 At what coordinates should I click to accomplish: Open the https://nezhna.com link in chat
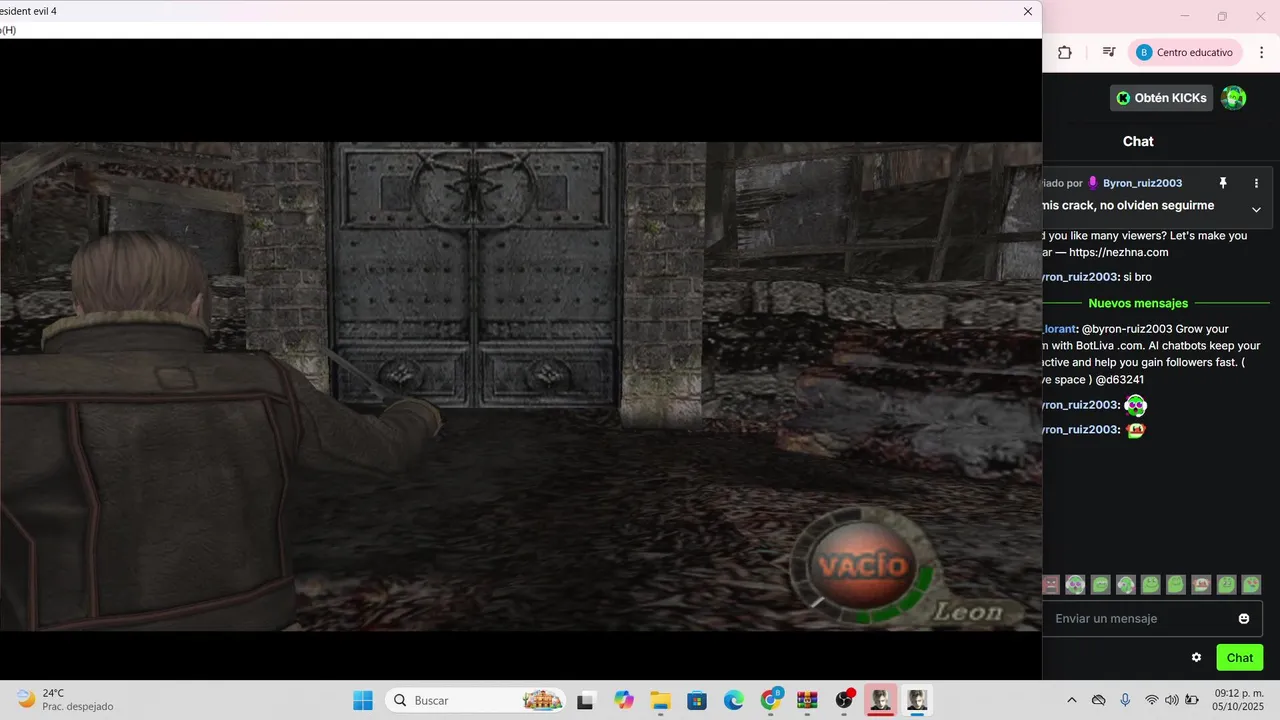(1118, 252)
